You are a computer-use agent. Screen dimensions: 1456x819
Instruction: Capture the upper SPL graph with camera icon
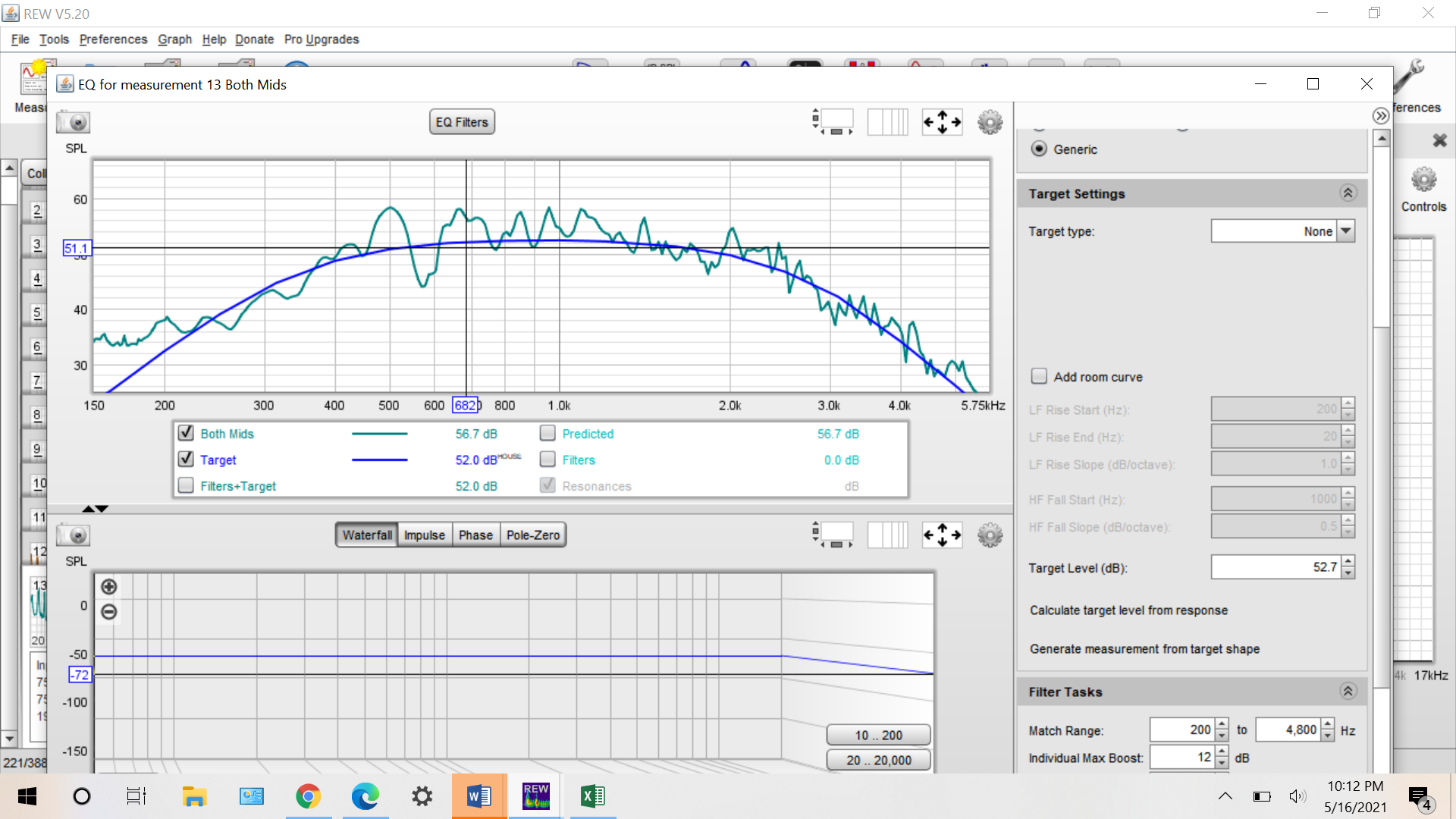pyautogui.click(x=74, y=122)
